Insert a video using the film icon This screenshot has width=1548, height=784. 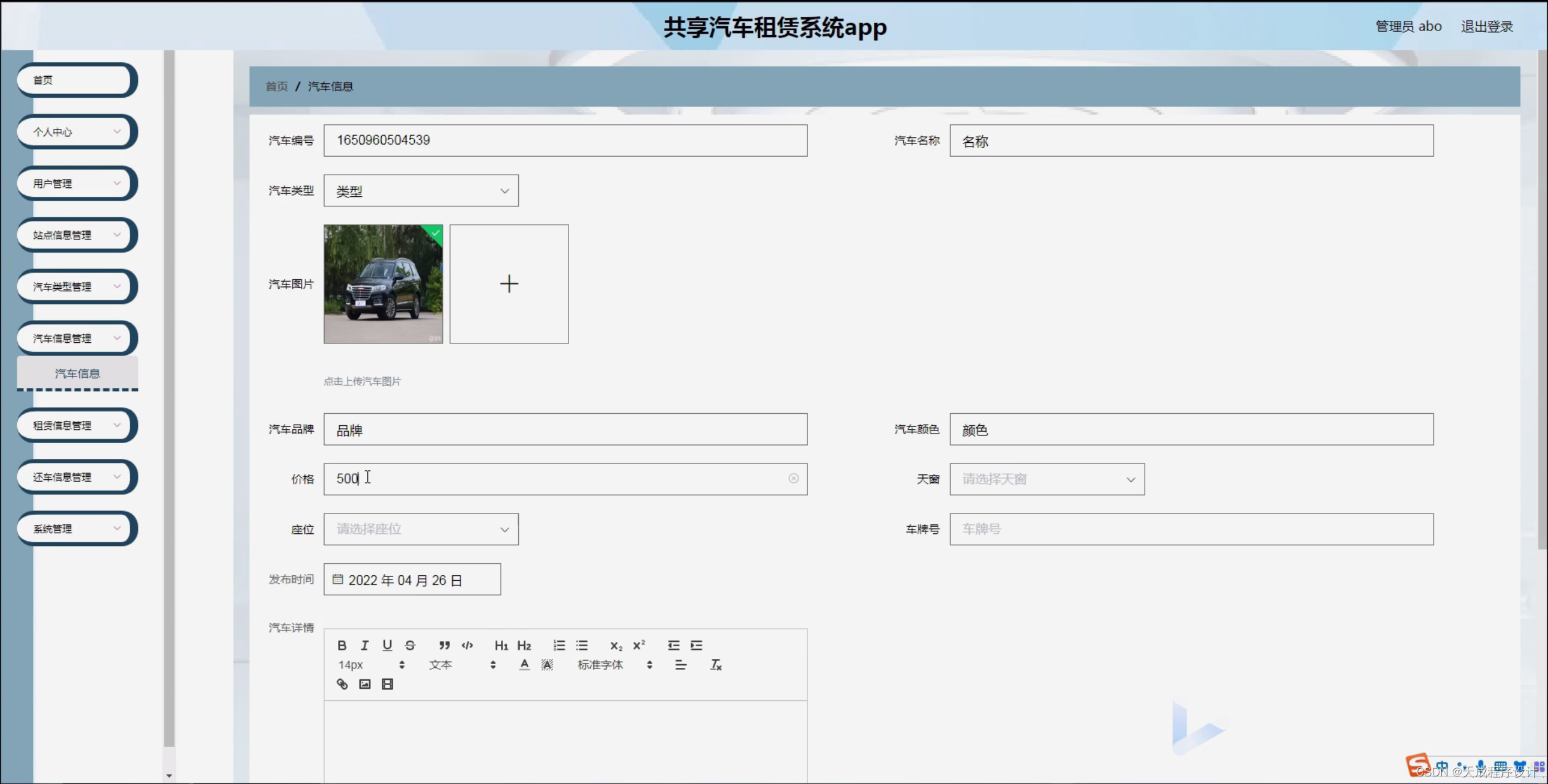coord(387,684)
